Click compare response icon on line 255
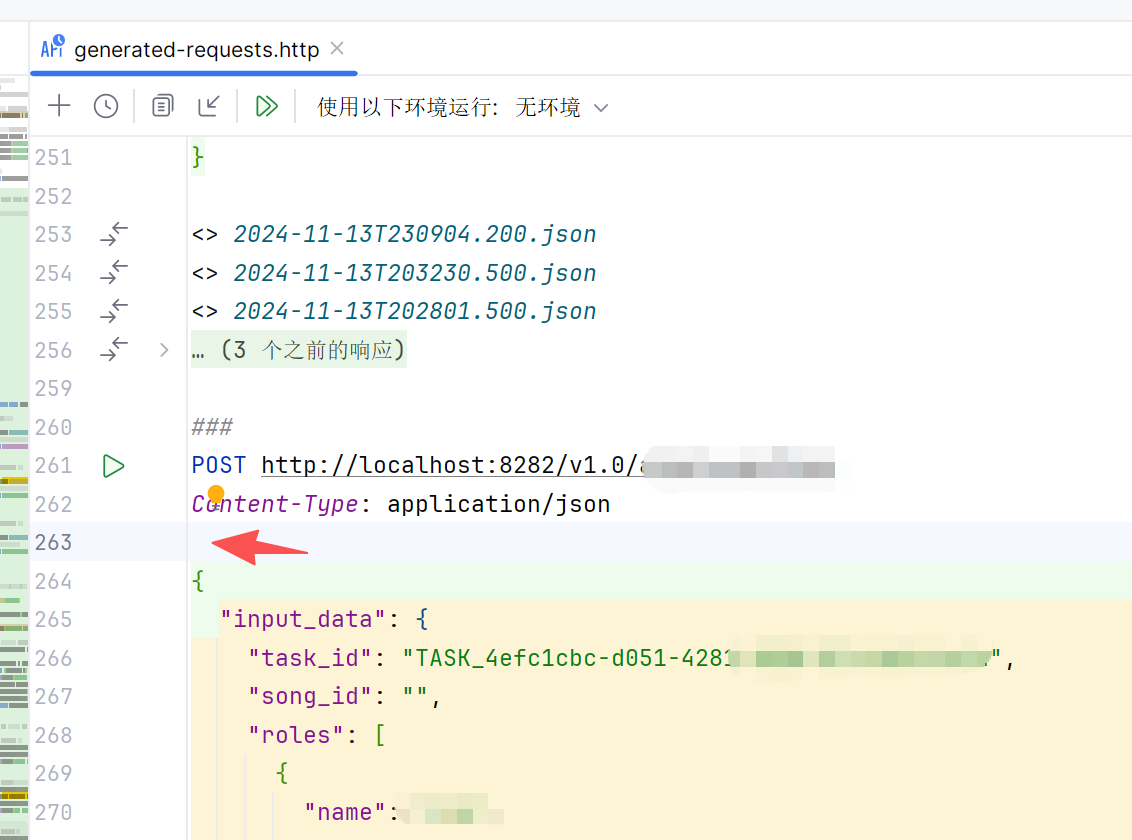Image resolution: width=1132 pixels, height=840 pixels. coord(114,311)
